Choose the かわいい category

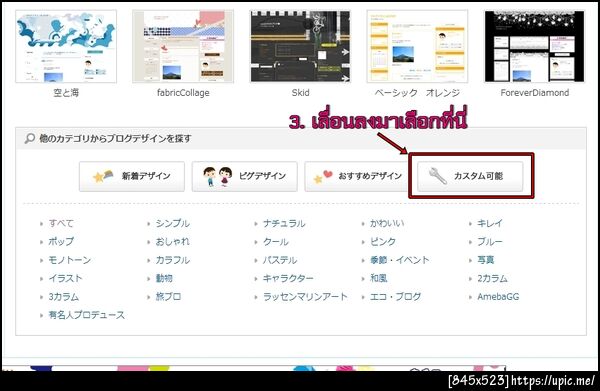point(387,223)
